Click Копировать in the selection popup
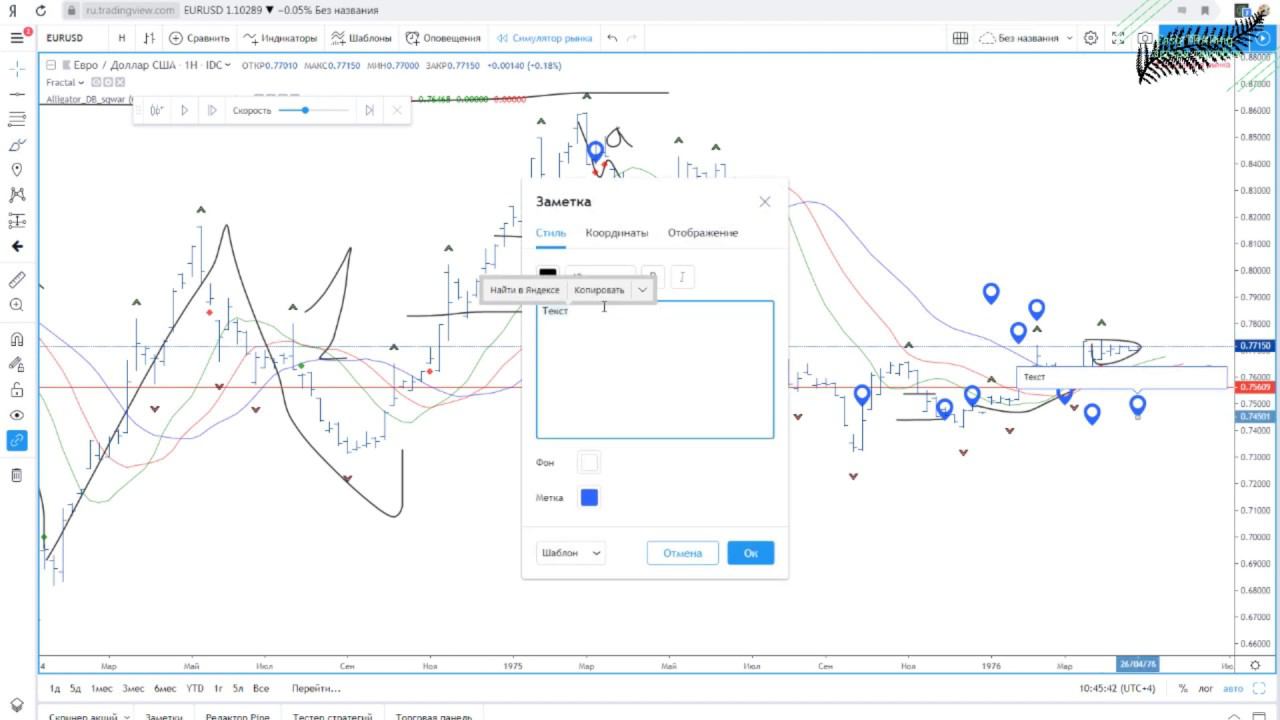 [599, 290]
